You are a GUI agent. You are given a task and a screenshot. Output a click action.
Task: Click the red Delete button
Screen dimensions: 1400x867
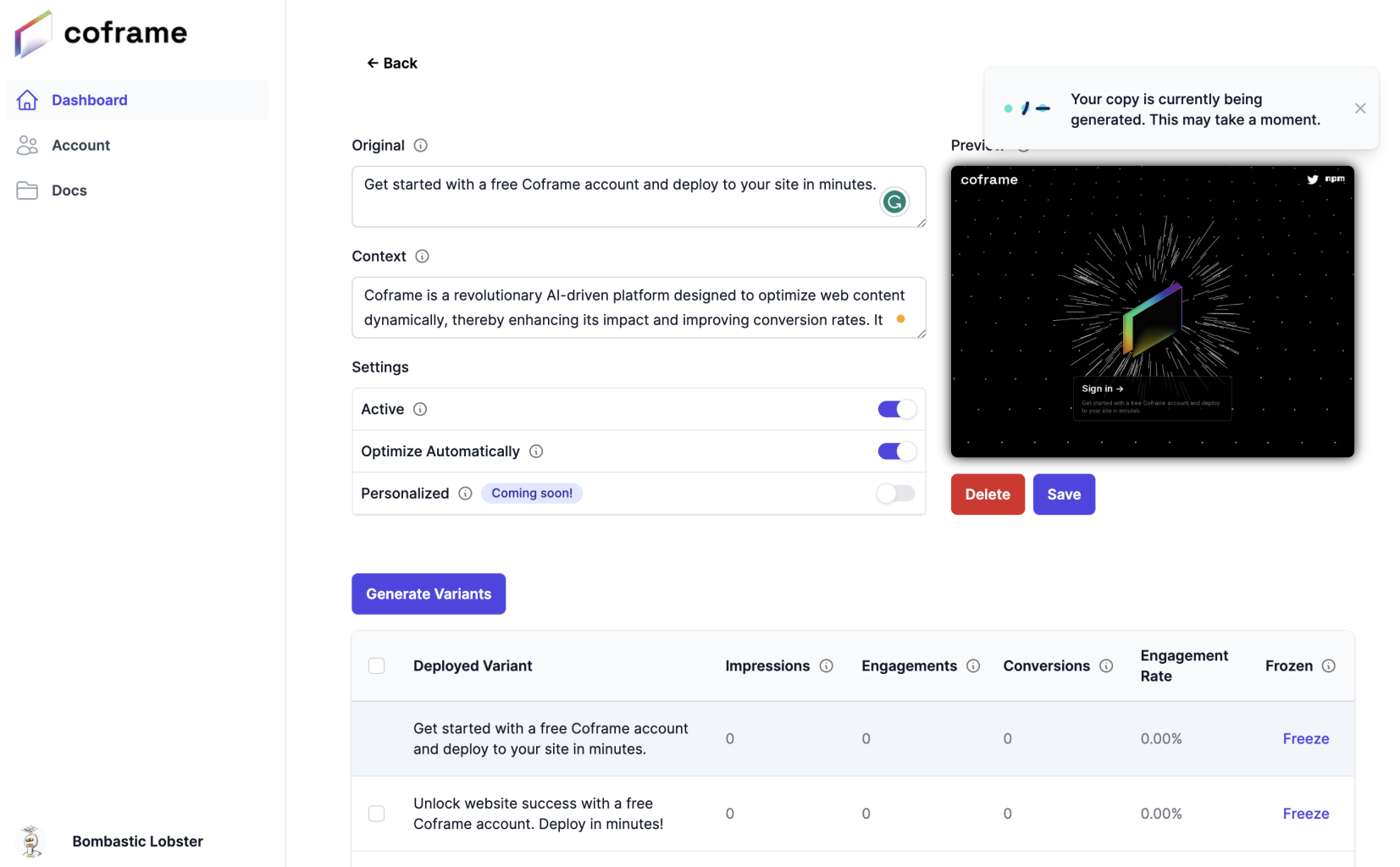(x=988, y=494)
